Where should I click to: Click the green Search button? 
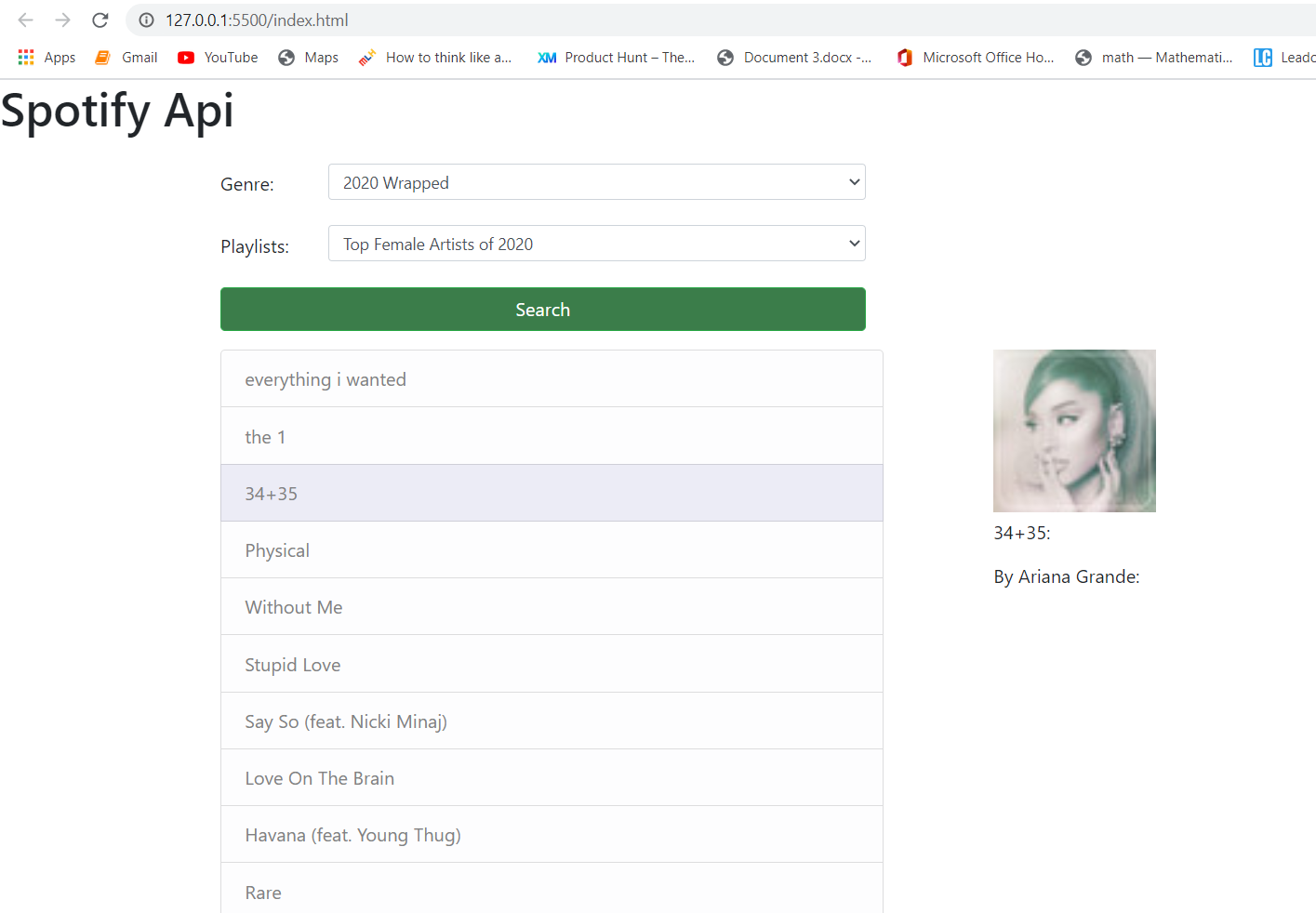pos(543,310)
